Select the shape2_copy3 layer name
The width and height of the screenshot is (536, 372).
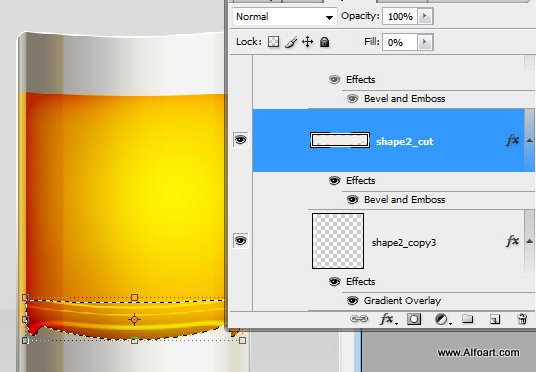(x=404, y=243)
